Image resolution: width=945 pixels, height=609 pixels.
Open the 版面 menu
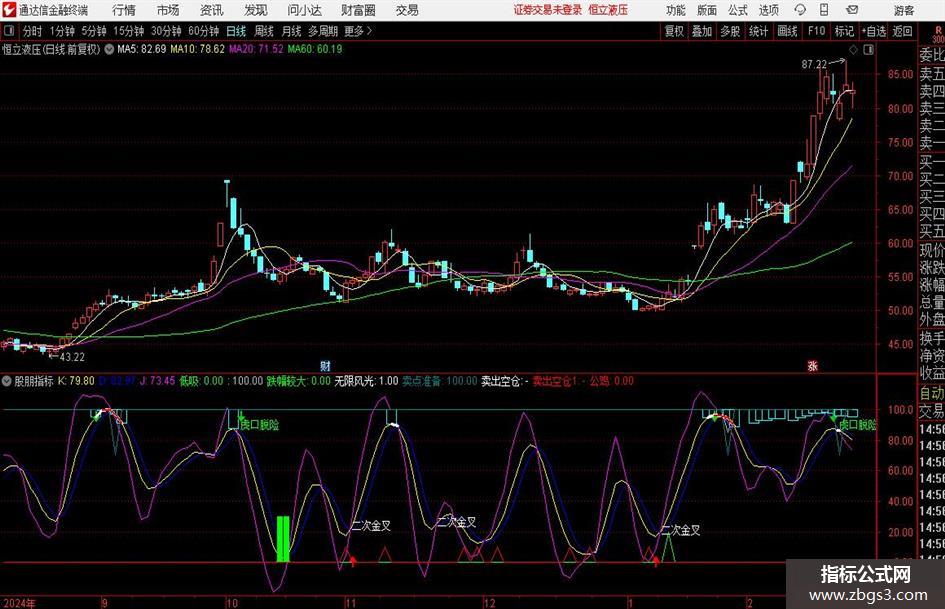point(707,10)
